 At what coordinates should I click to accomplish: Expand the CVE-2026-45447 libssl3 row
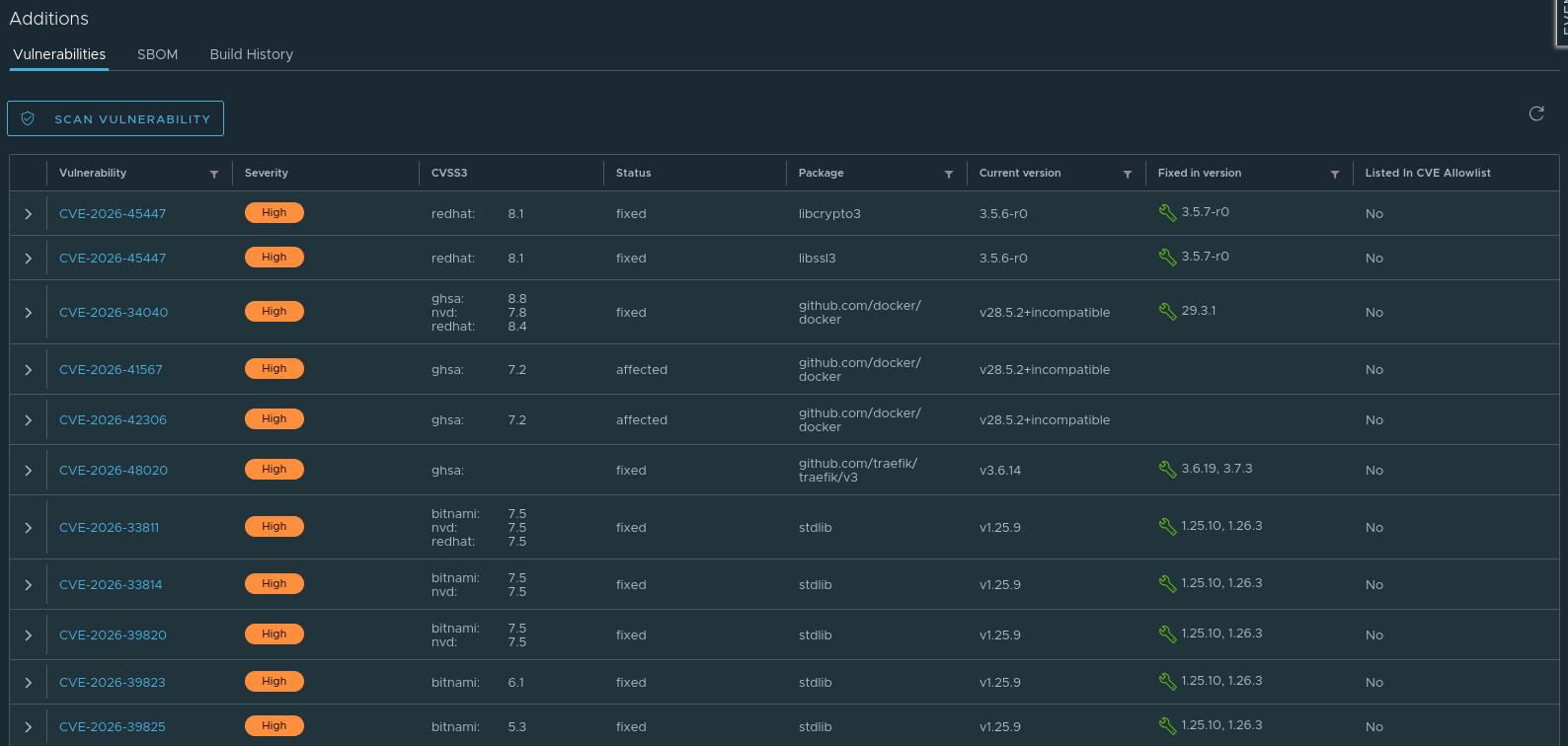click(x=29, y=258)
